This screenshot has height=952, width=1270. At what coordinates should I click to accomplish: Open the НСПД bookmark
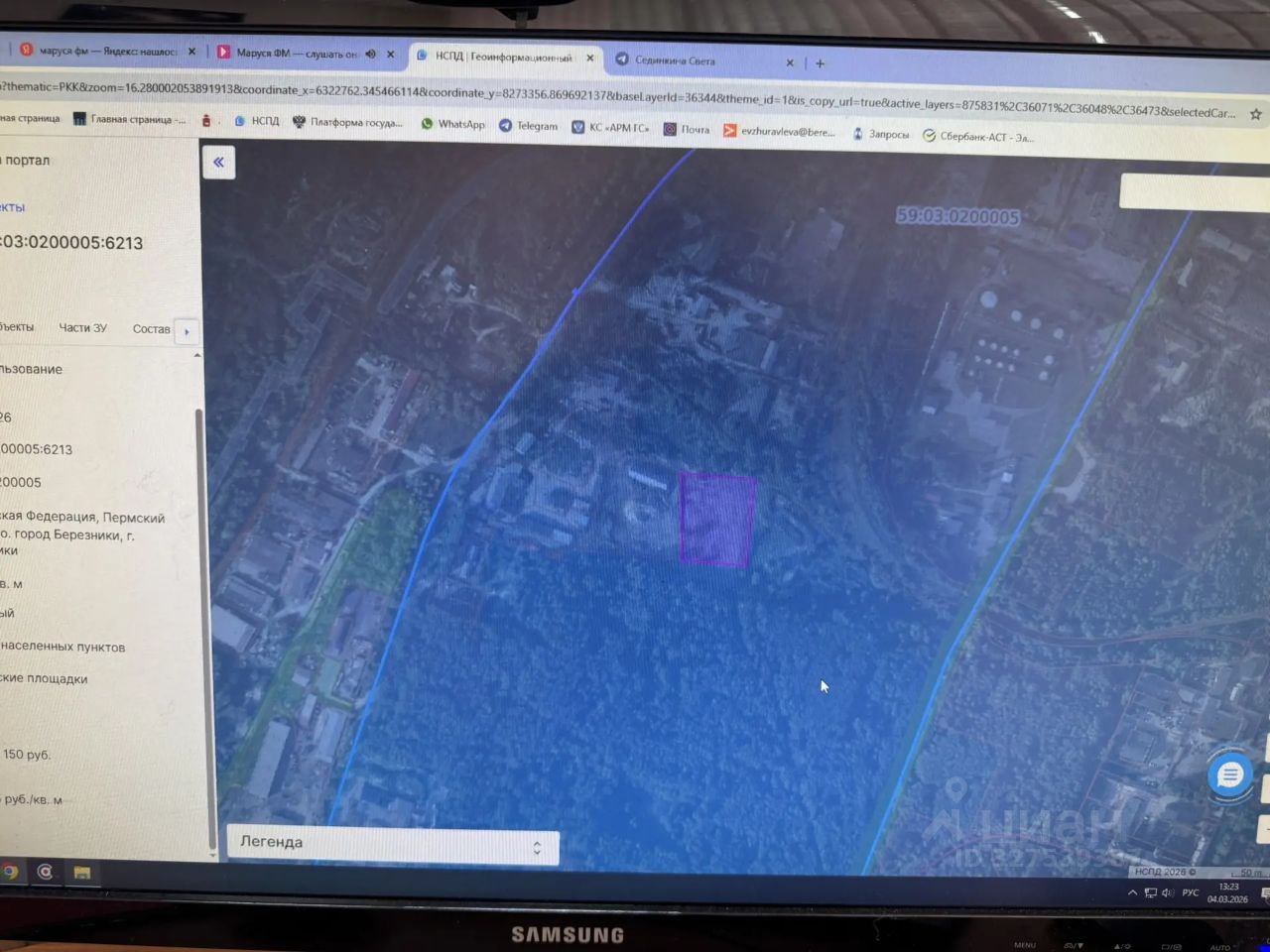pyautogui.click(x=256, y=121)
